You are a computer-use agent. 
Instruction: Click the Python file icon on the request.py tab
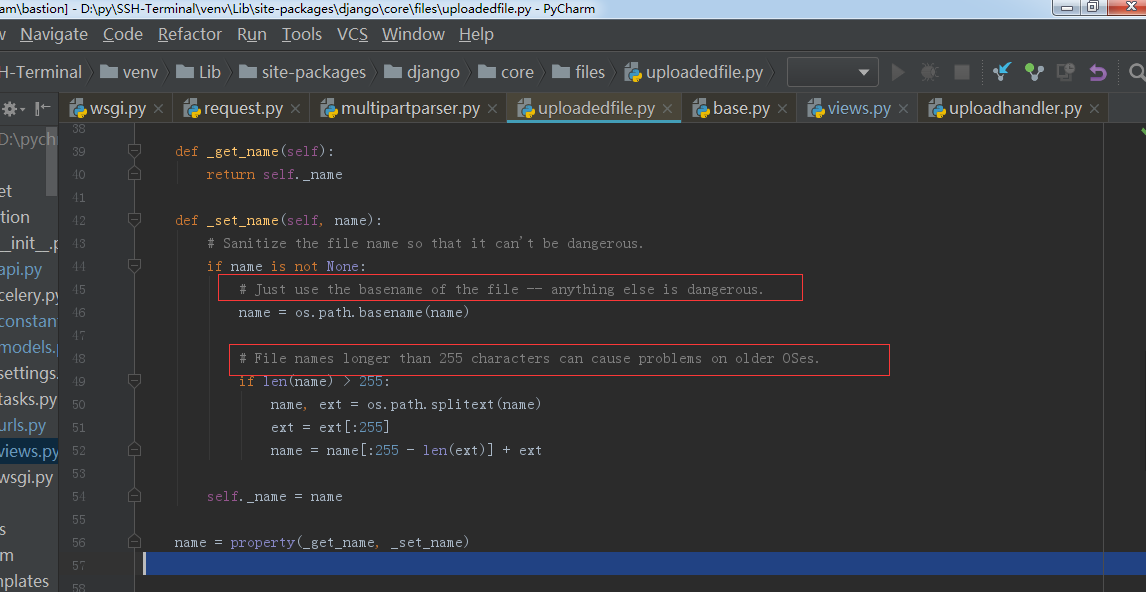[x=191, y=109]
